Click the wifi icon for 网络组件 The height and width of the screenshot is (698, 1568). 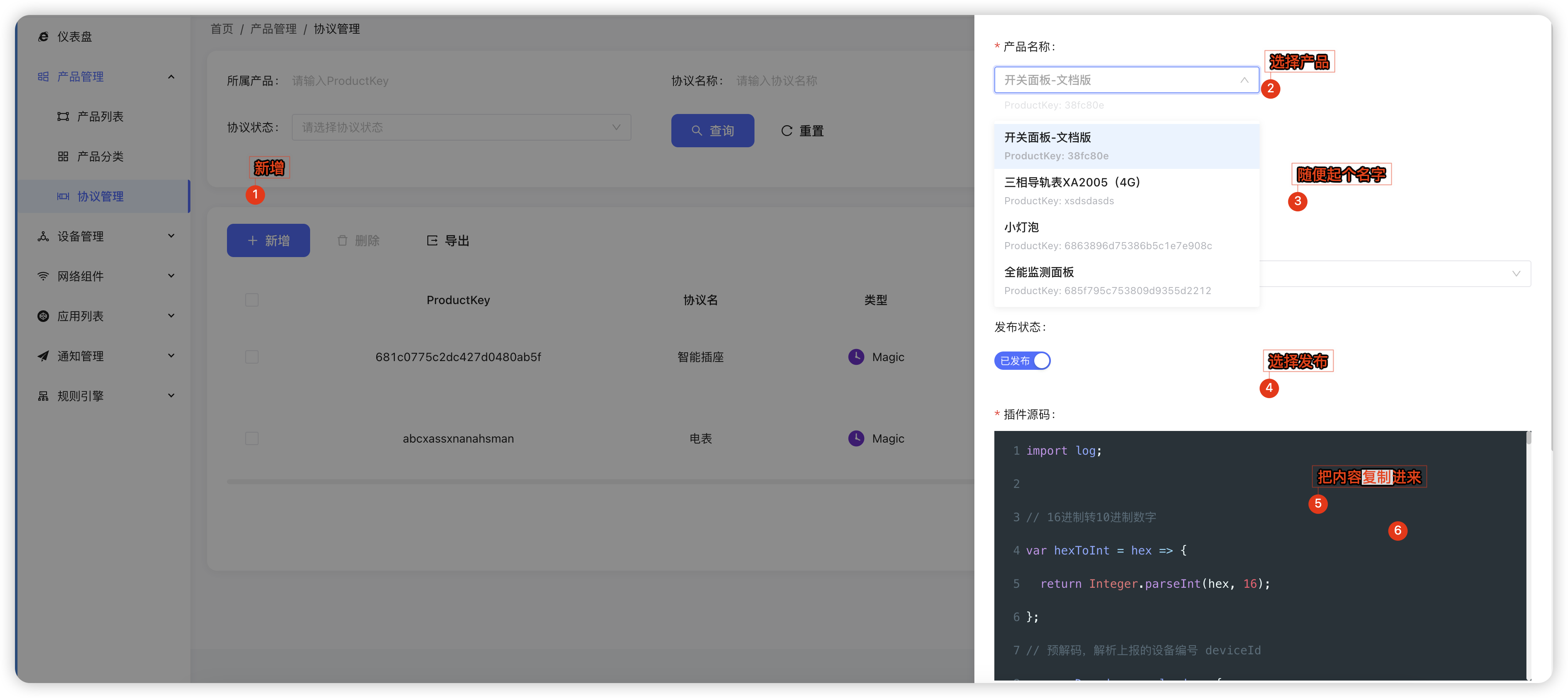(43, 276)
